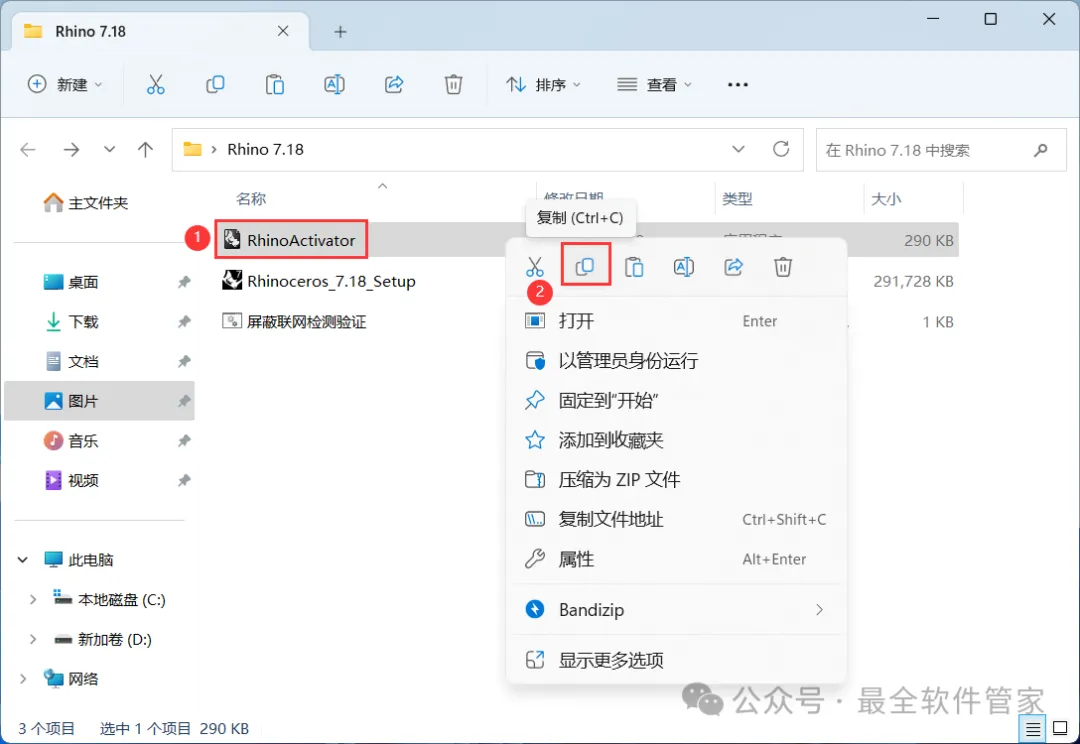Click the Copy icon in the top toolbar
Viewport: 1080px width, 744px height.
point(215,84)
